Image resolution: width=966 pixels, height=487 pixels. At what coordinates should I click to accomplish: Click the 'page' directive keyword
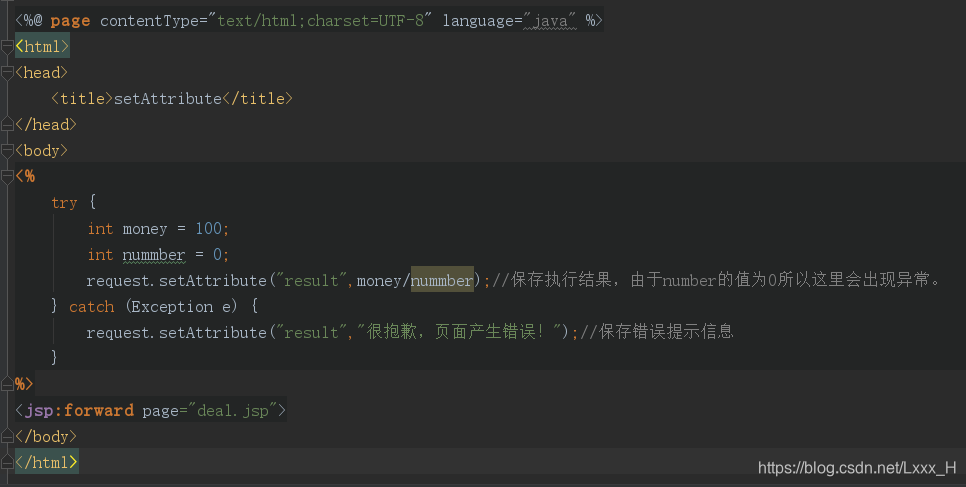(70, 21)
